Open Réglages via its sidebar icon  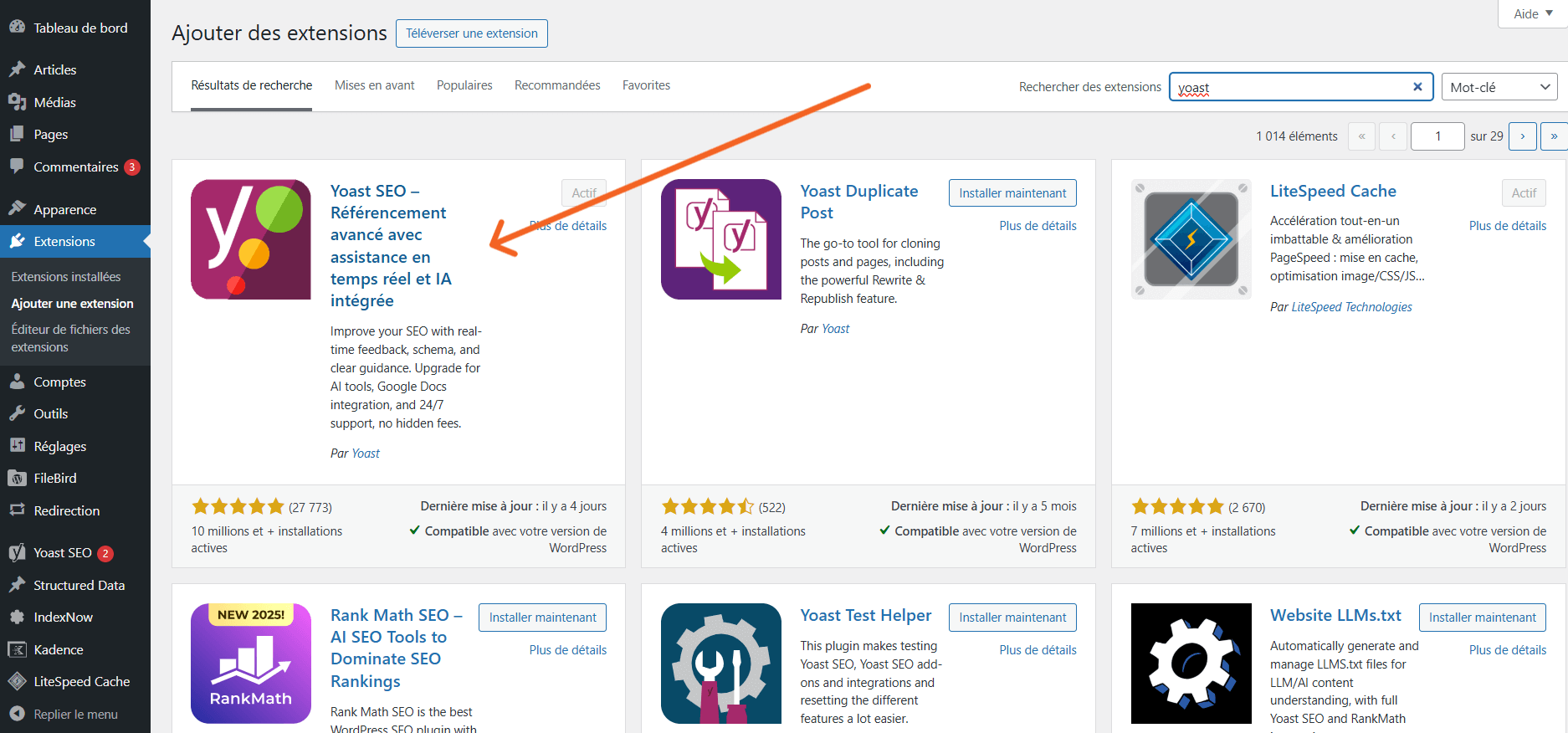coord(17,446)
